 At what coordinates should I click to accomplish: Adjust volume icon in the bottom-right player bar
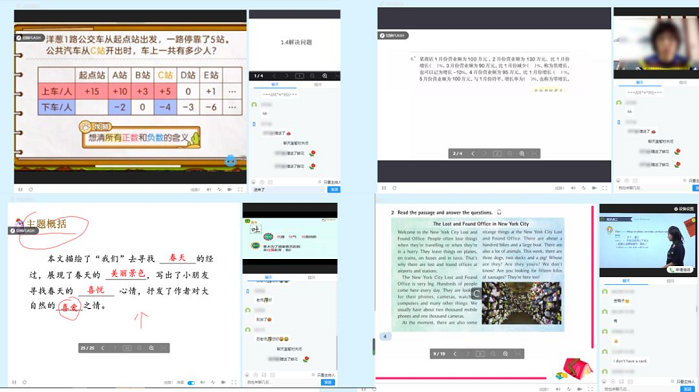click(559, 389)
